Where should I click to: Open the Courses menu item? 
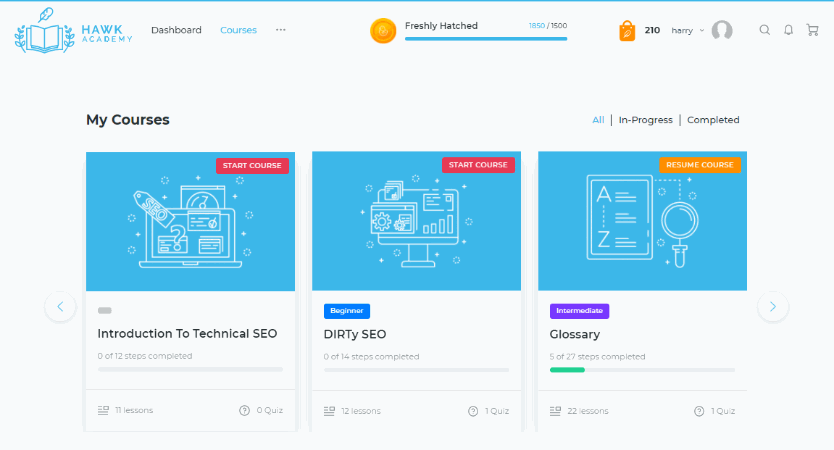click(x=238, y=30)
